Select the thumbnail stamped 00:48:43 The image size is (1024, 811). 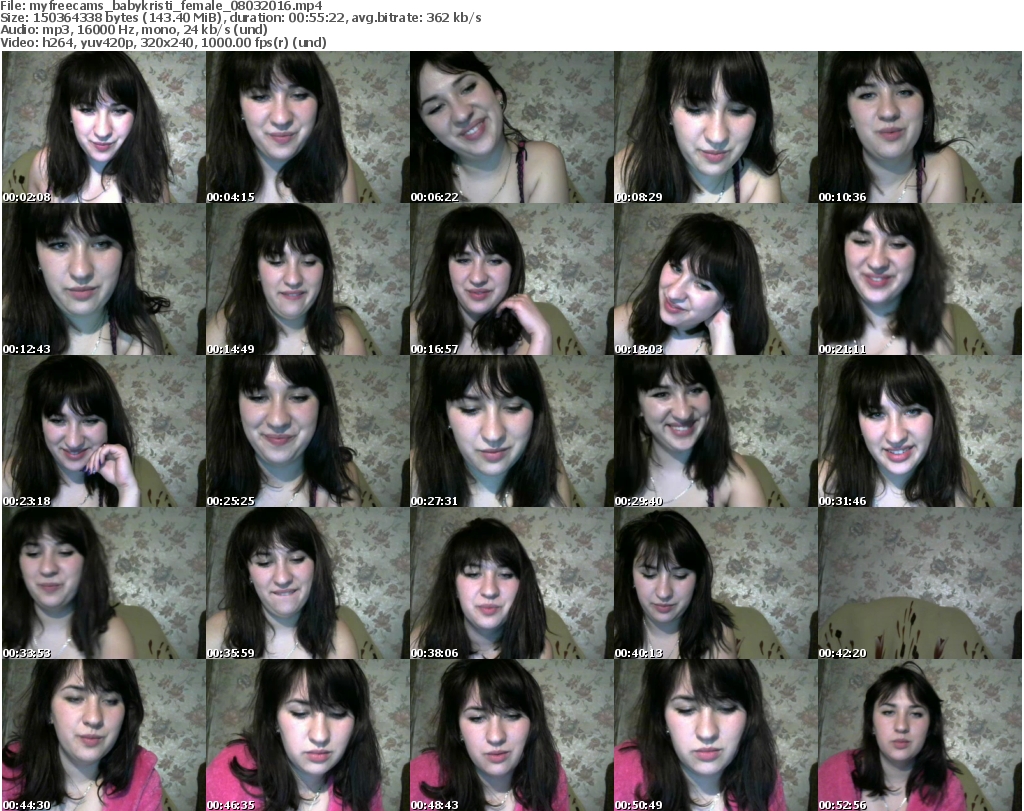tap(511, 735)
